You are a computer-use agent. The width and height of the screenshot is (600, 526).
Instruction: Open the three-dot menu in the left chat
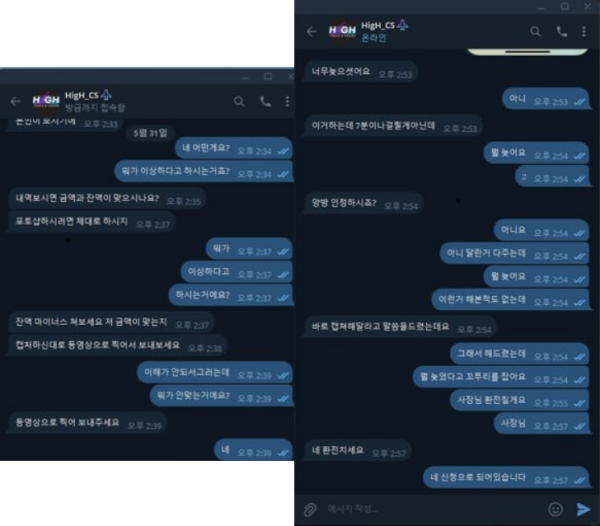pyautogui.click(x=287, y=101)
